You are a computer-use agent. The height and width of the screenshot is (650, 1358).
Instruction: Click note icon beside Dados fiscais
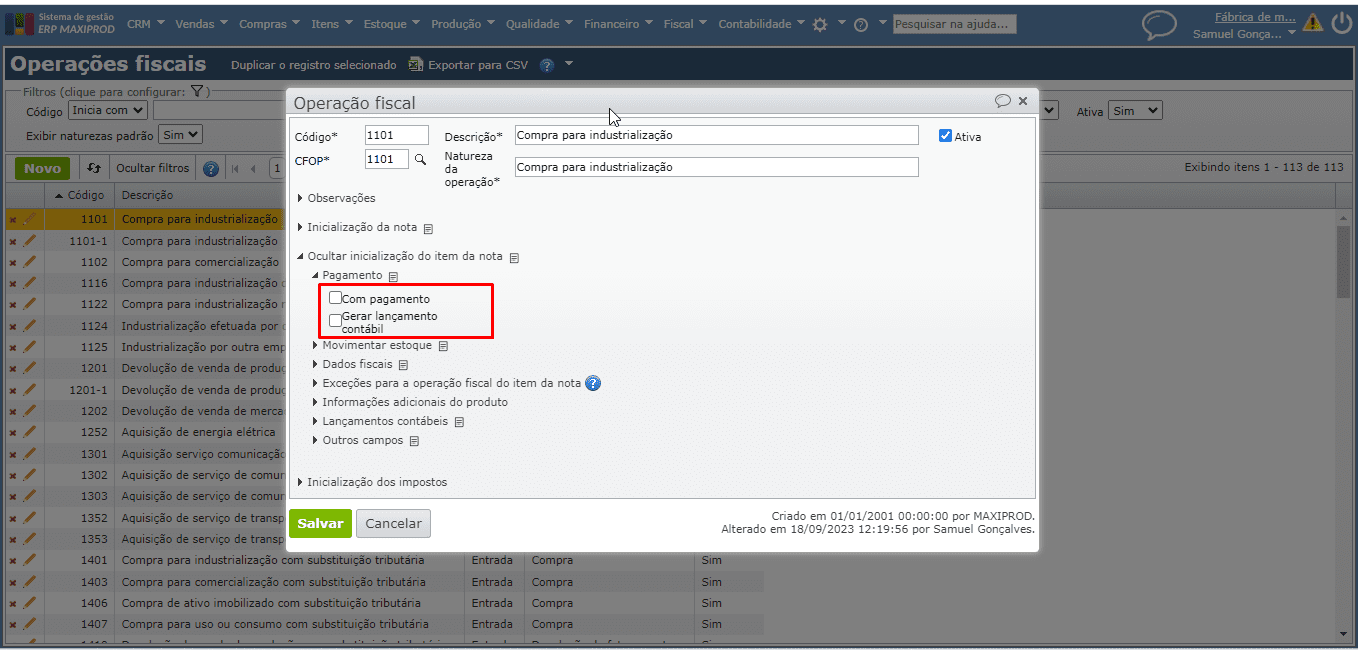tap(403, 365)
